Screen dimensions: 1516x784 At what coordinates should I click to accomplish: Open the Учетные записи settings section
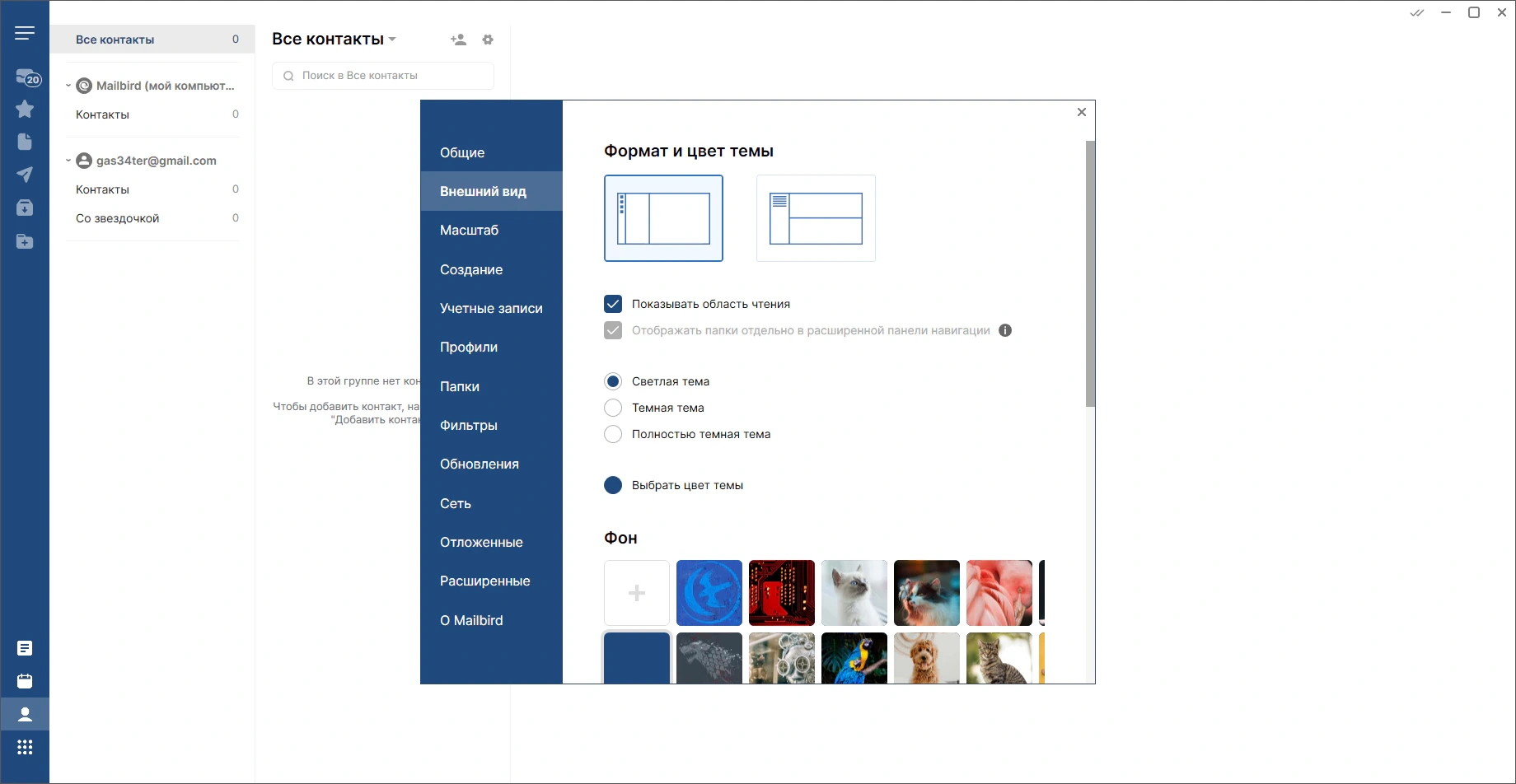[491, 308]
